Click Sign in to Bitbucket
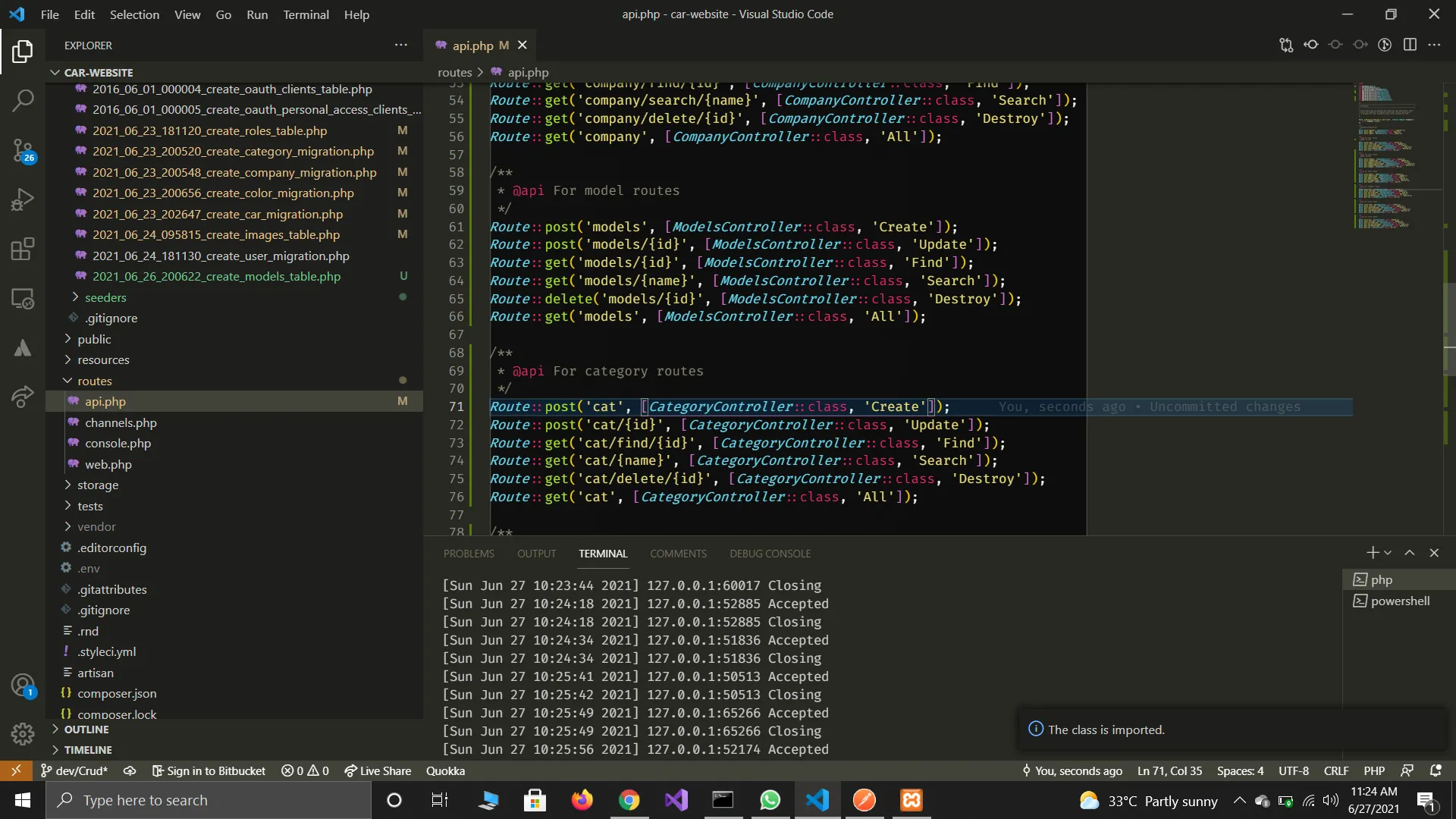The width and height of the screenshot is (1456, 819). (209, 770)
